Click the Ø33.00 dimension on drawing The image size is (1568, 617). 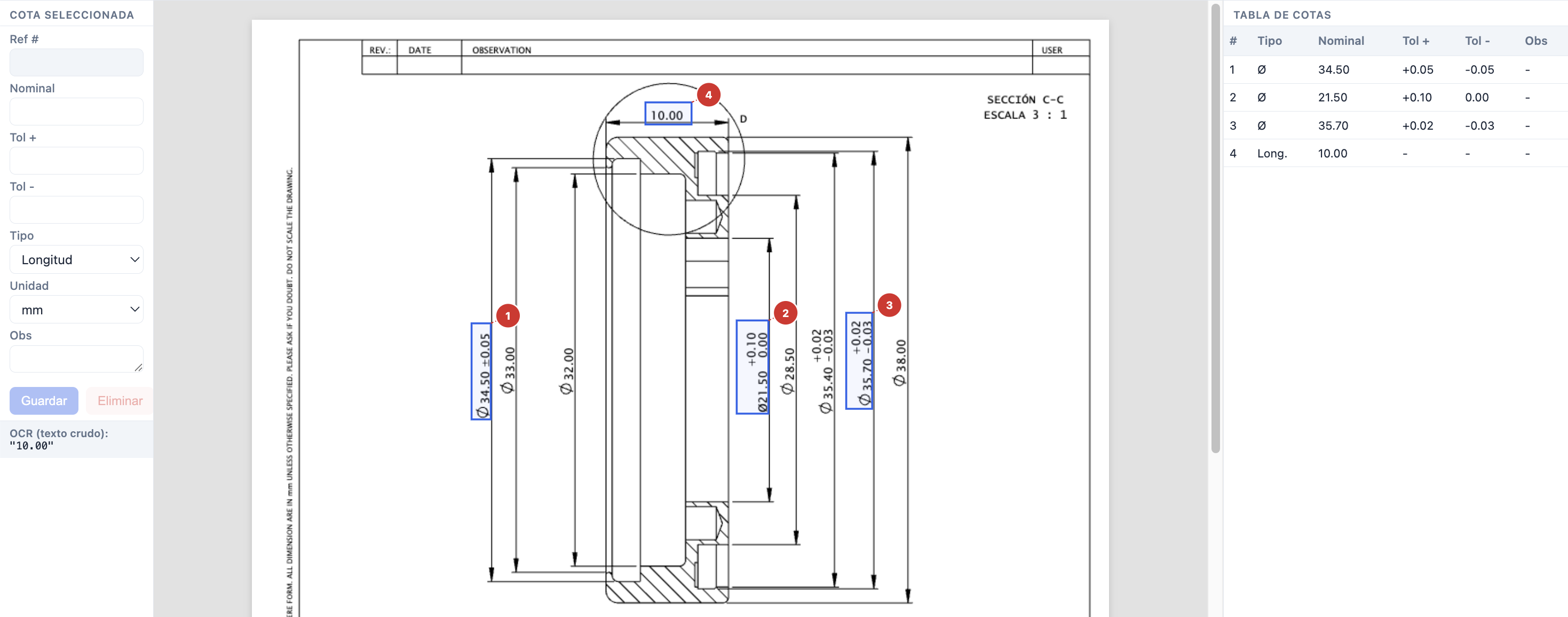coord(508,370)
